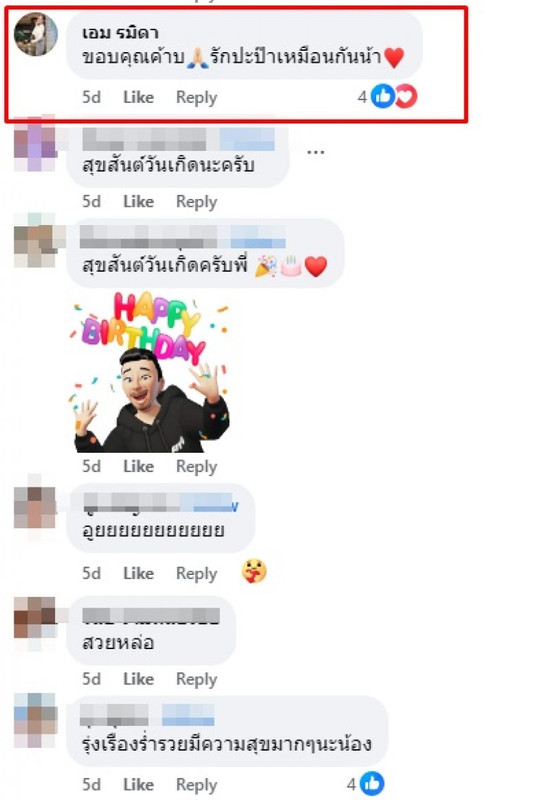
Task: Like the รุ่งเรืองร่ำรวย comment
Action: (138, 784)
